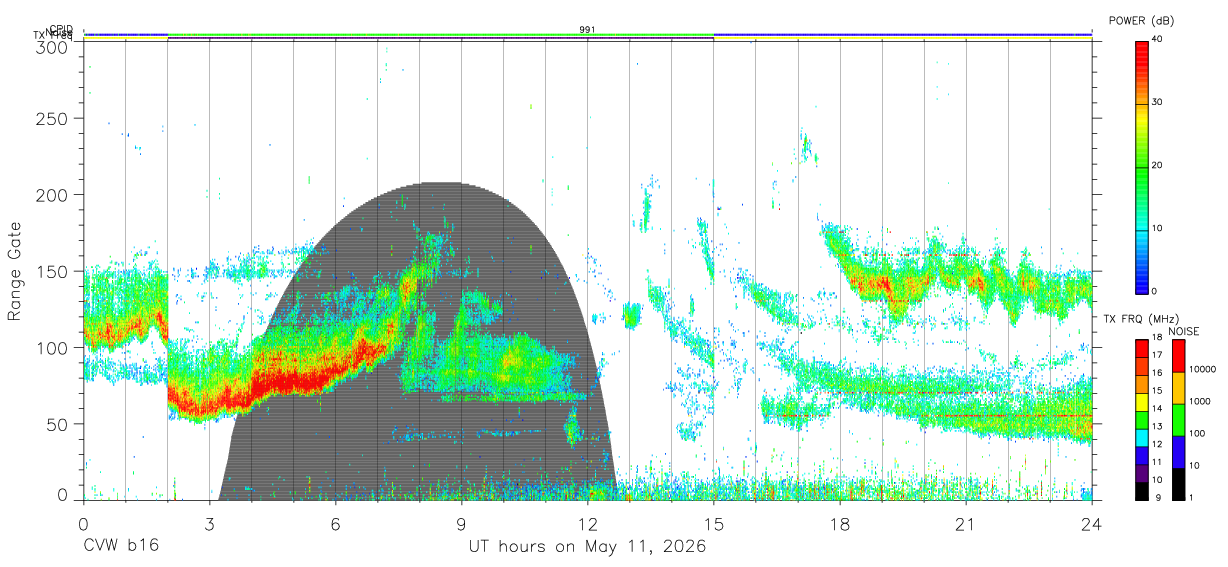The height and width of the screenshot is (567, 1228).
Task: Click the 21 tick on UT hours axis
Action: 966,524
